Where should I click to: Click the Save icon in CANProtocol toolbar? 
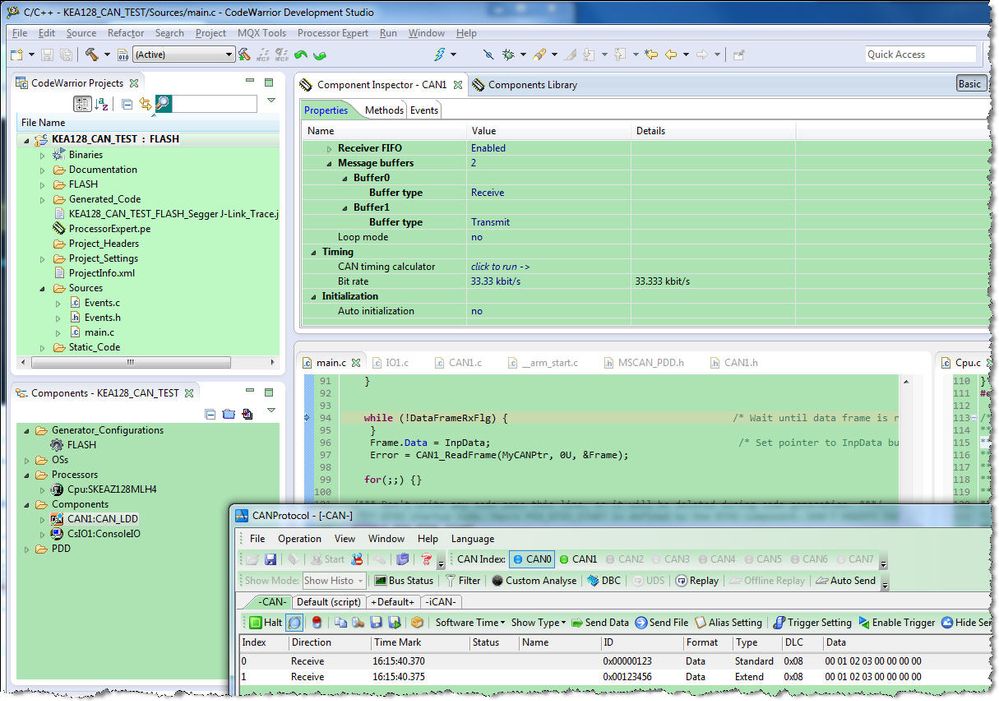270,560
